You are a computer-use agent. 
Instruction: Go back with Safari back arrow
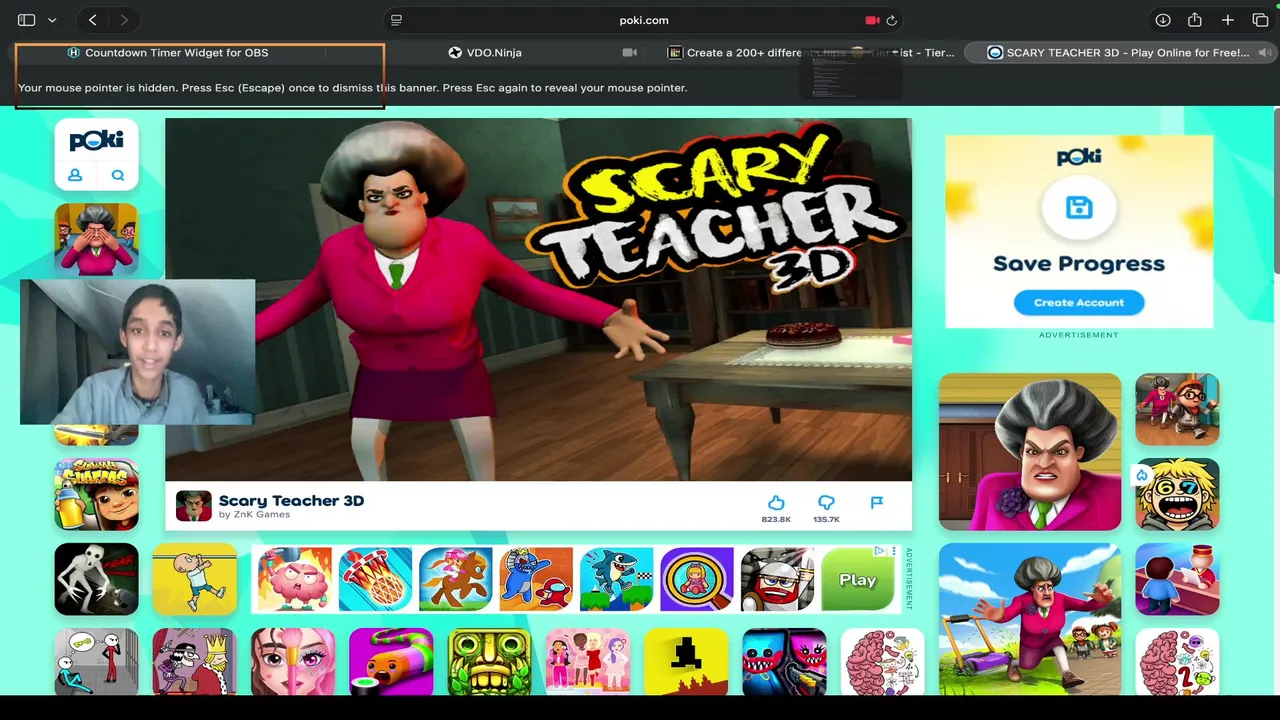coord(92,20)
